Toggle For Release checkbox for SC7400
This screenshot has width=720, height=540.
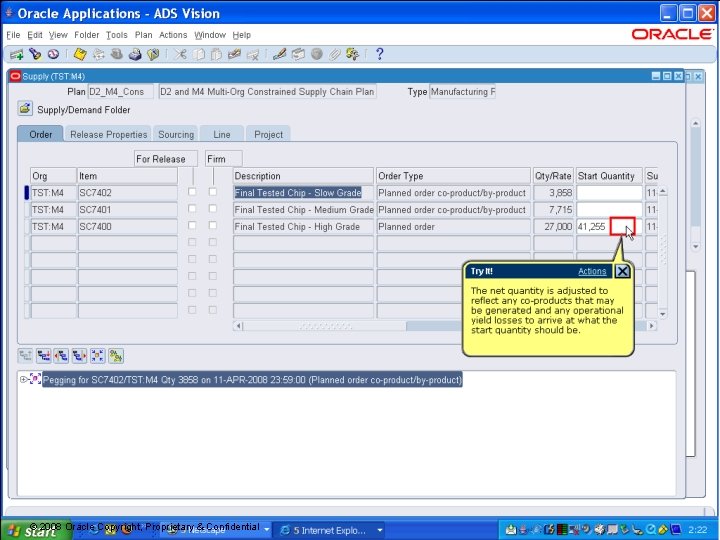point(192,225)
